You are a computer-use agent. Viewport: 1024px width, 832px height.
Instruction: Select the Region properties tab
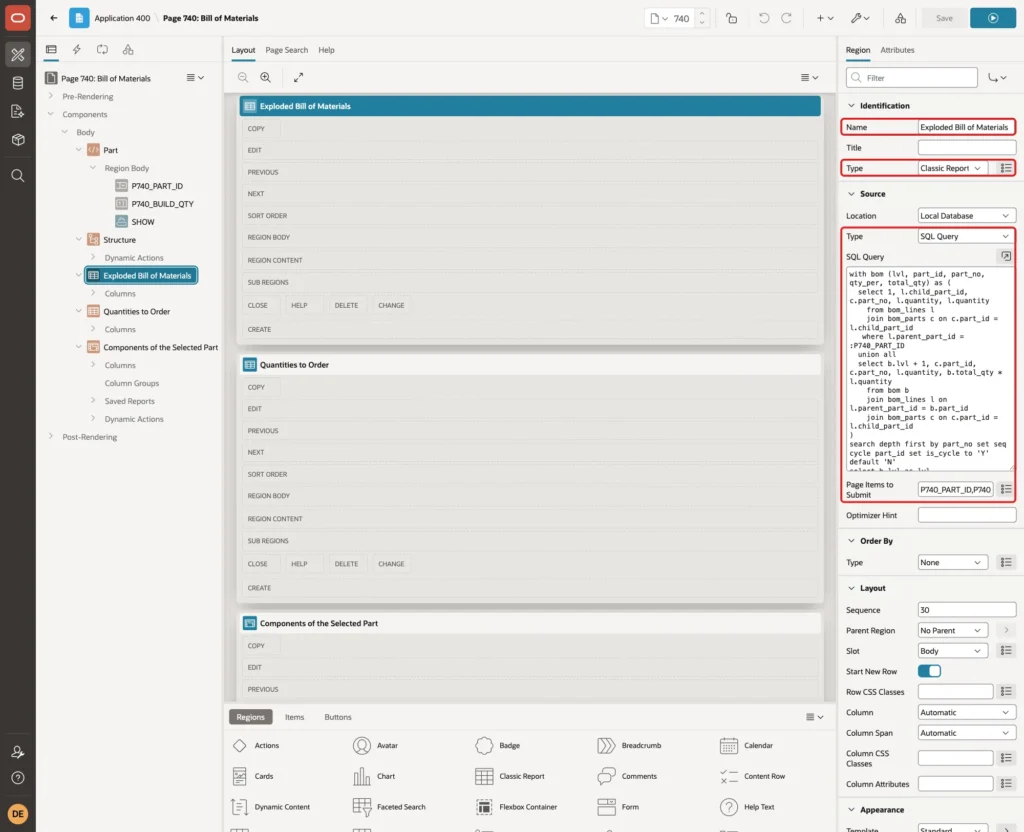pos(857,50)
